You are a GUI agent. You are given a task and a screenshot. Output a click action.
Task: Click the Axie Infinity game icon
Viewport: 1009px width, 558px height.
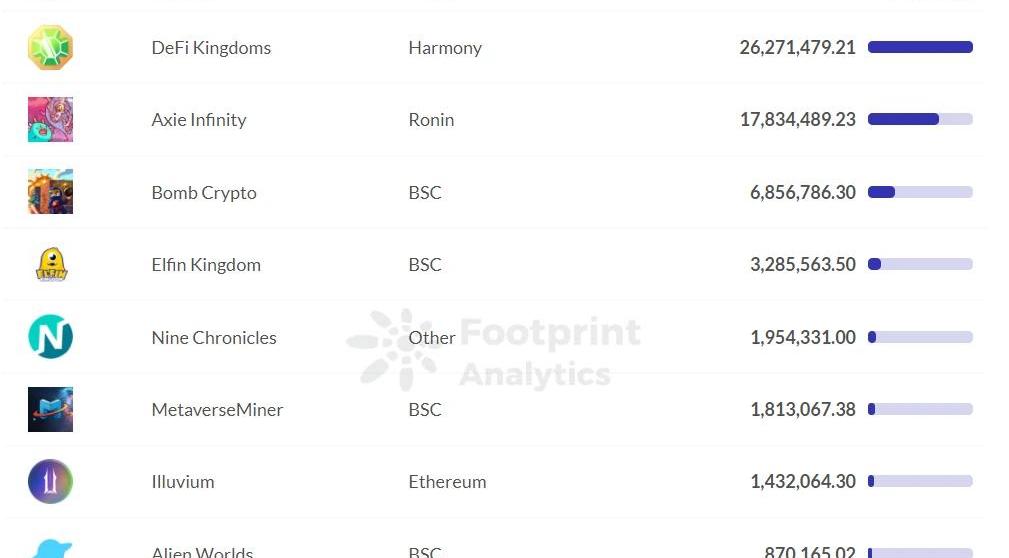coord(50,120)
